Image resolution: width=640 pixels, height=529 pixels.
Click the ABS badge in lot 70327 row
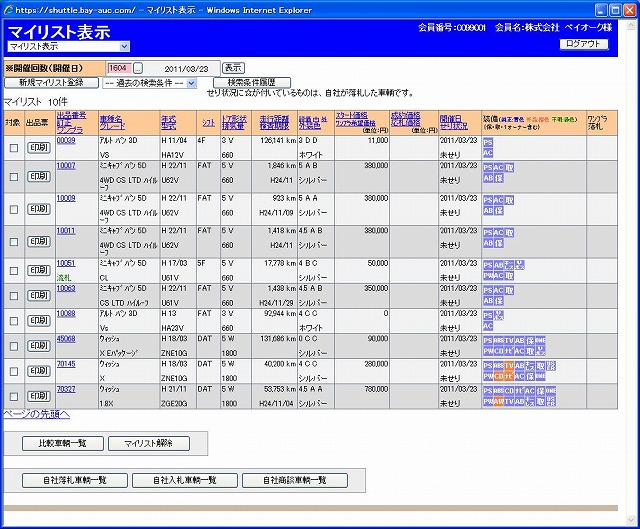[x=498, y=391]
